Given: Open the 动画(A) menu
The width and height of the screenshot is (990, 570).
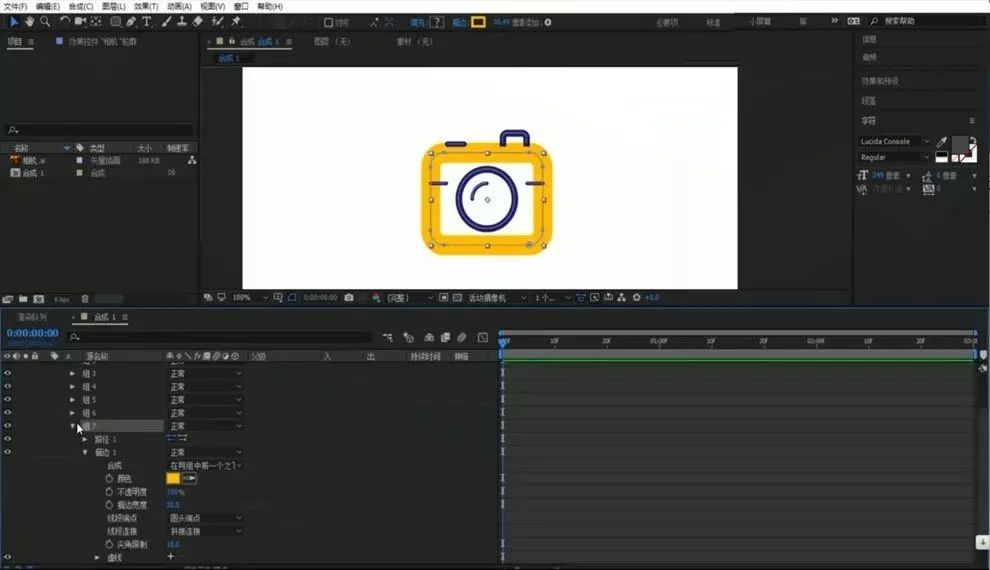Looking at the screenshot, I should 179,6.
